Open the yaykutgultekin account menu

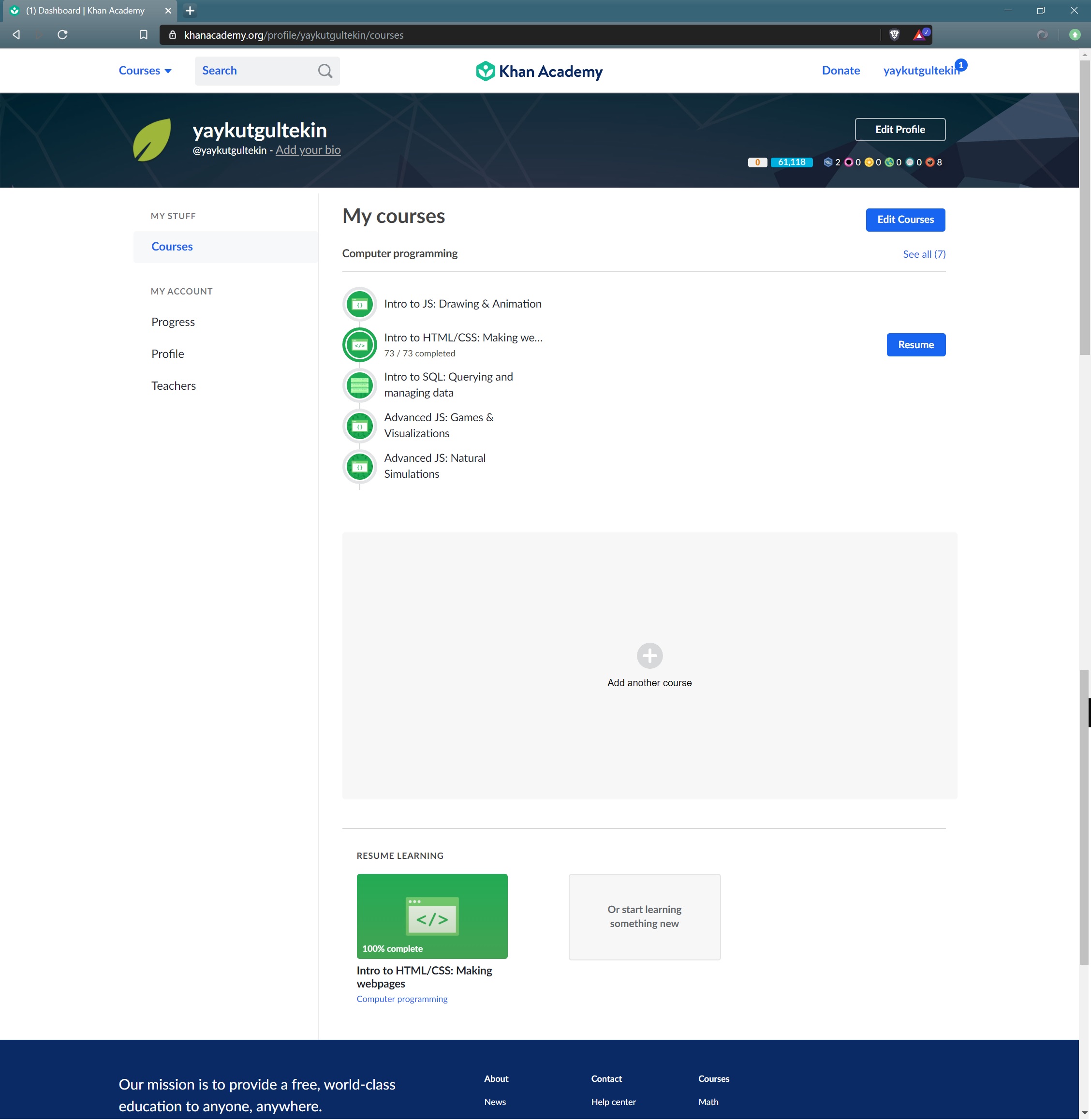tap(921, 71)
